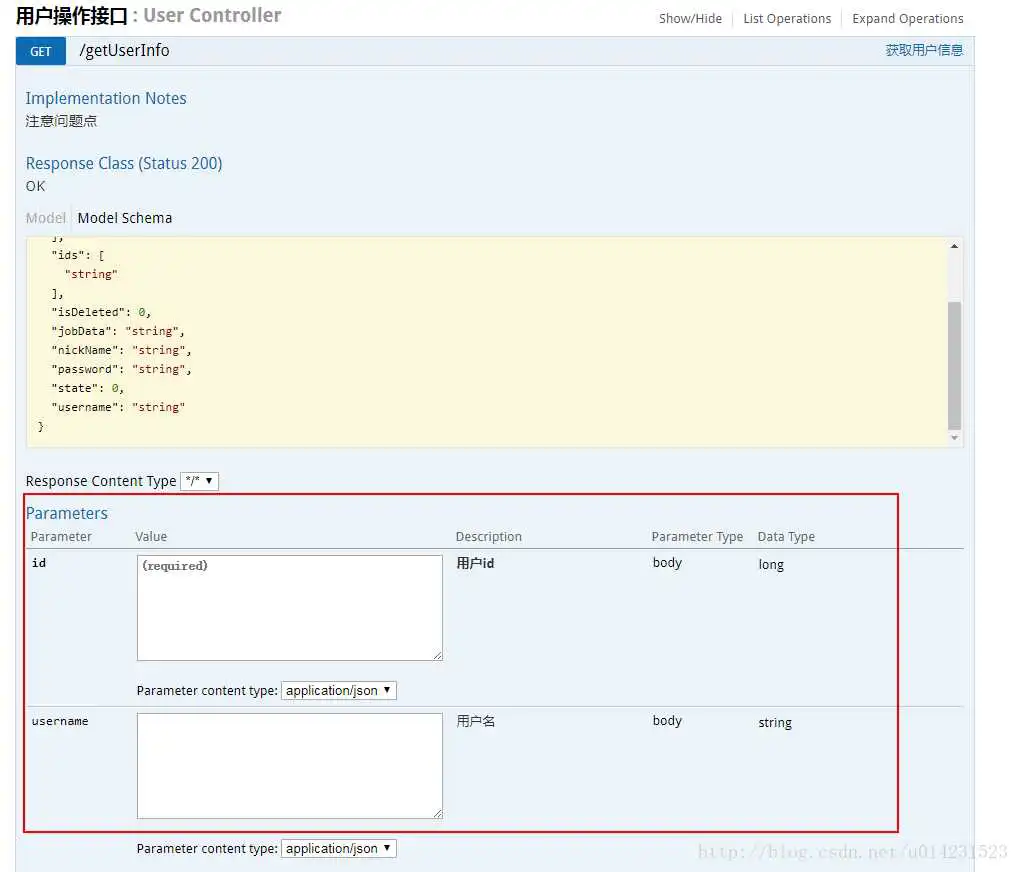
Task: Click the "用户id" description
Action: point(475,563)
